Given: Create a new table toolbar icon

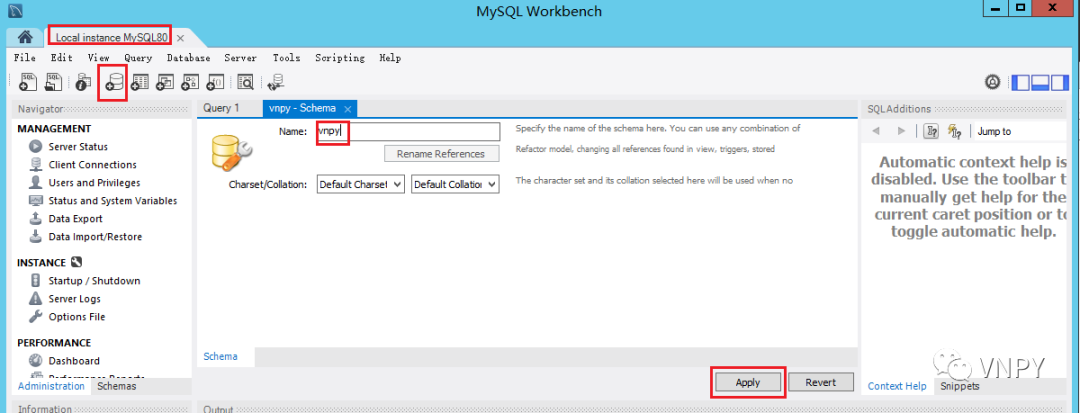Looking at the screenshot, I should 140,82.
